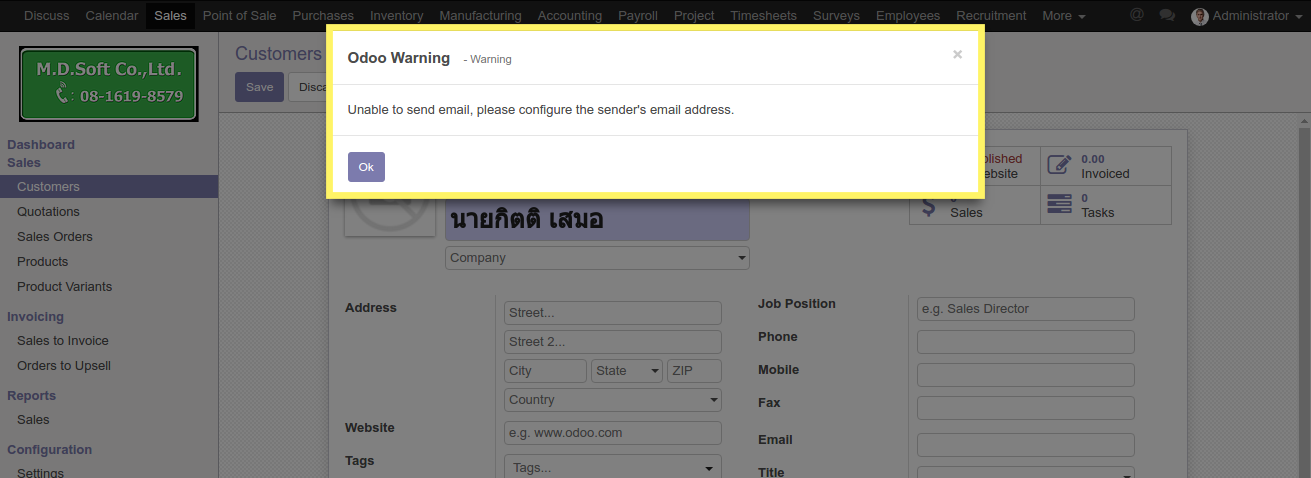Open the Employees menu

tap(908, 16)
